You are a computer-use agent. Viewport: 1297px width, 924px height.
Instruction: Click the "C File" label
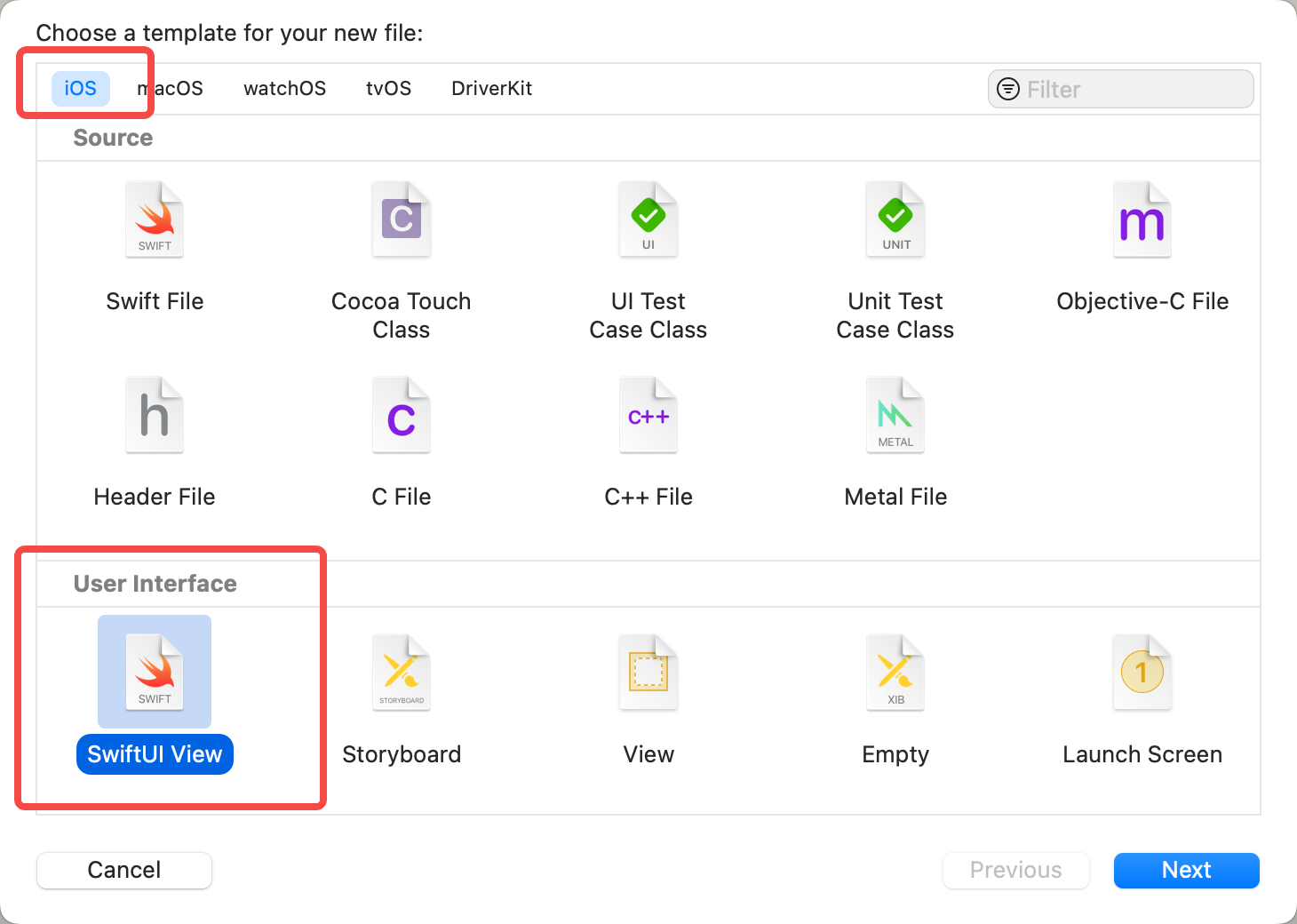click(x=402, y=497)
